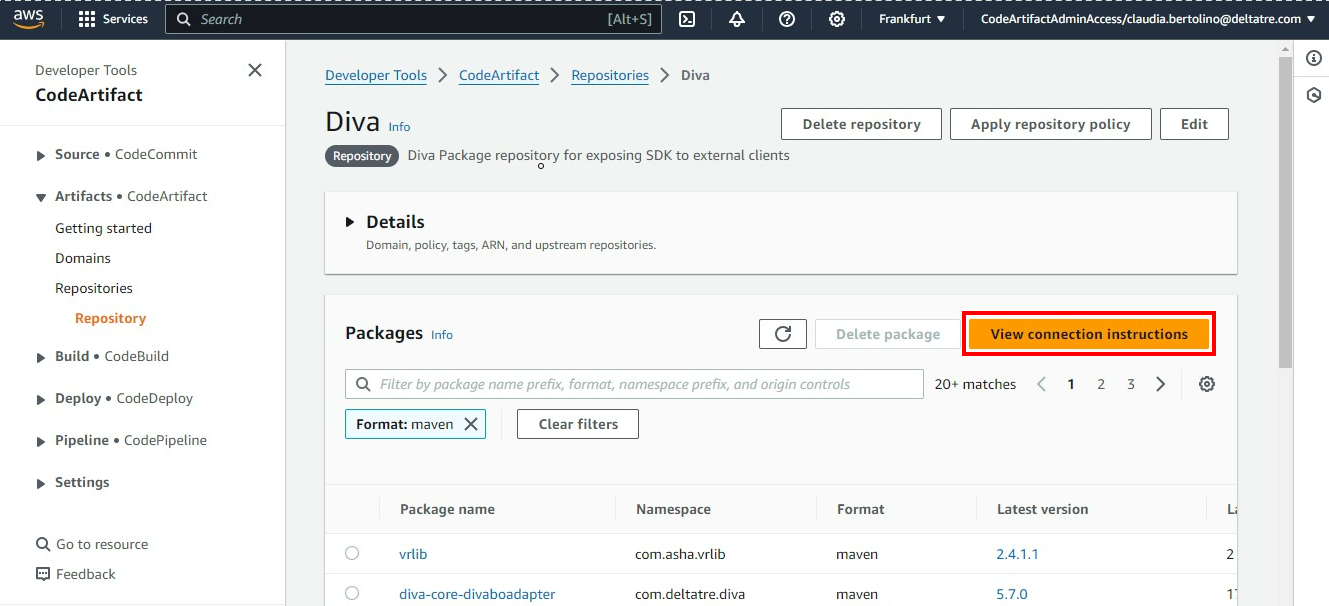Open the AWS home logo
The width and height of the screenshot is (1329, 606).
click(29, 19)
